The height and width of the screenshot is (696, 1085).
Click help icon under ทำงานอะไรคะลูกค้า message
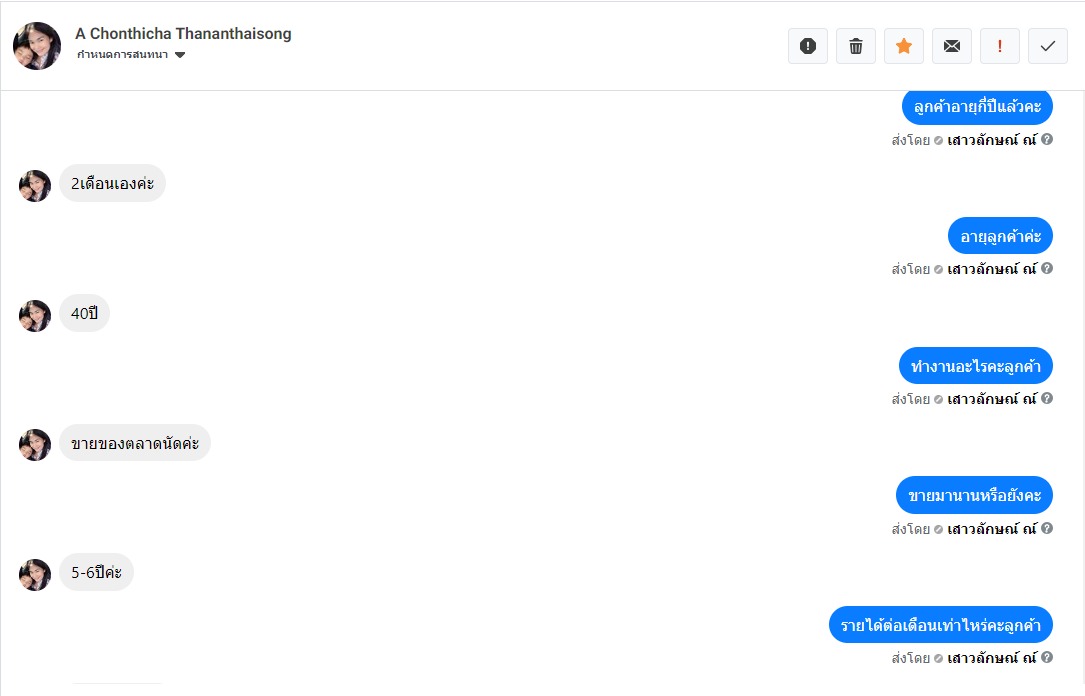point(1047,399)
